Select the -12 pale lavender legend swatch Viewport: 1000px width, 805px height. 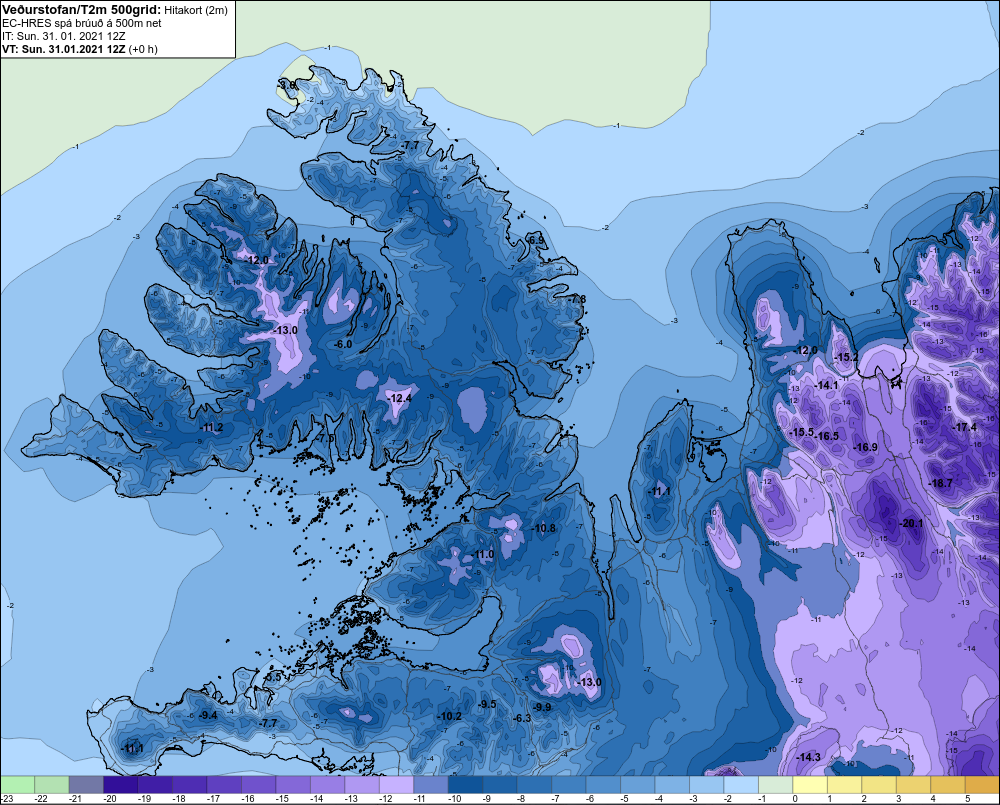click(x=396, y=785)
